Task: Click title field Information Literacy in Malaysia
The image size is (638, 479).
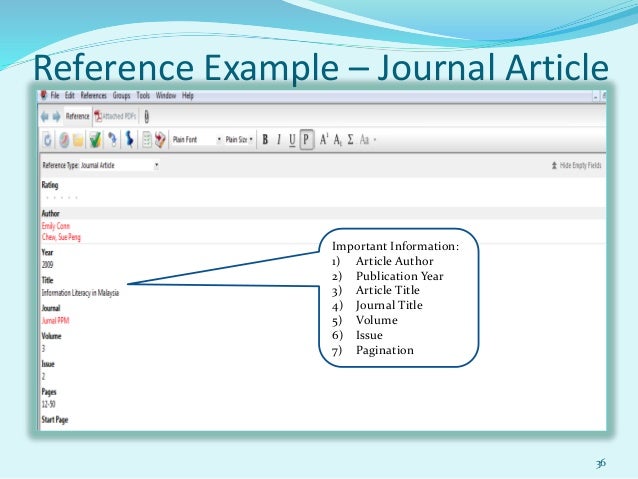Action: tap(80, 293)
